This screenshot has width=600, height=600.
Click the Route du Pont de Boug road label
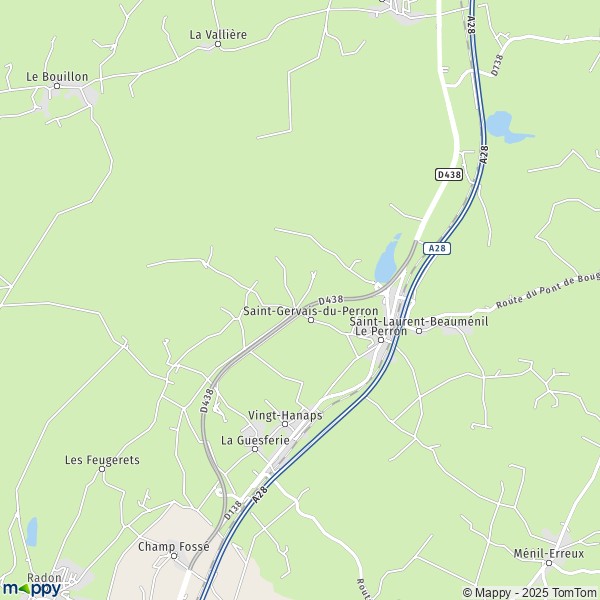tap(548, 291)
